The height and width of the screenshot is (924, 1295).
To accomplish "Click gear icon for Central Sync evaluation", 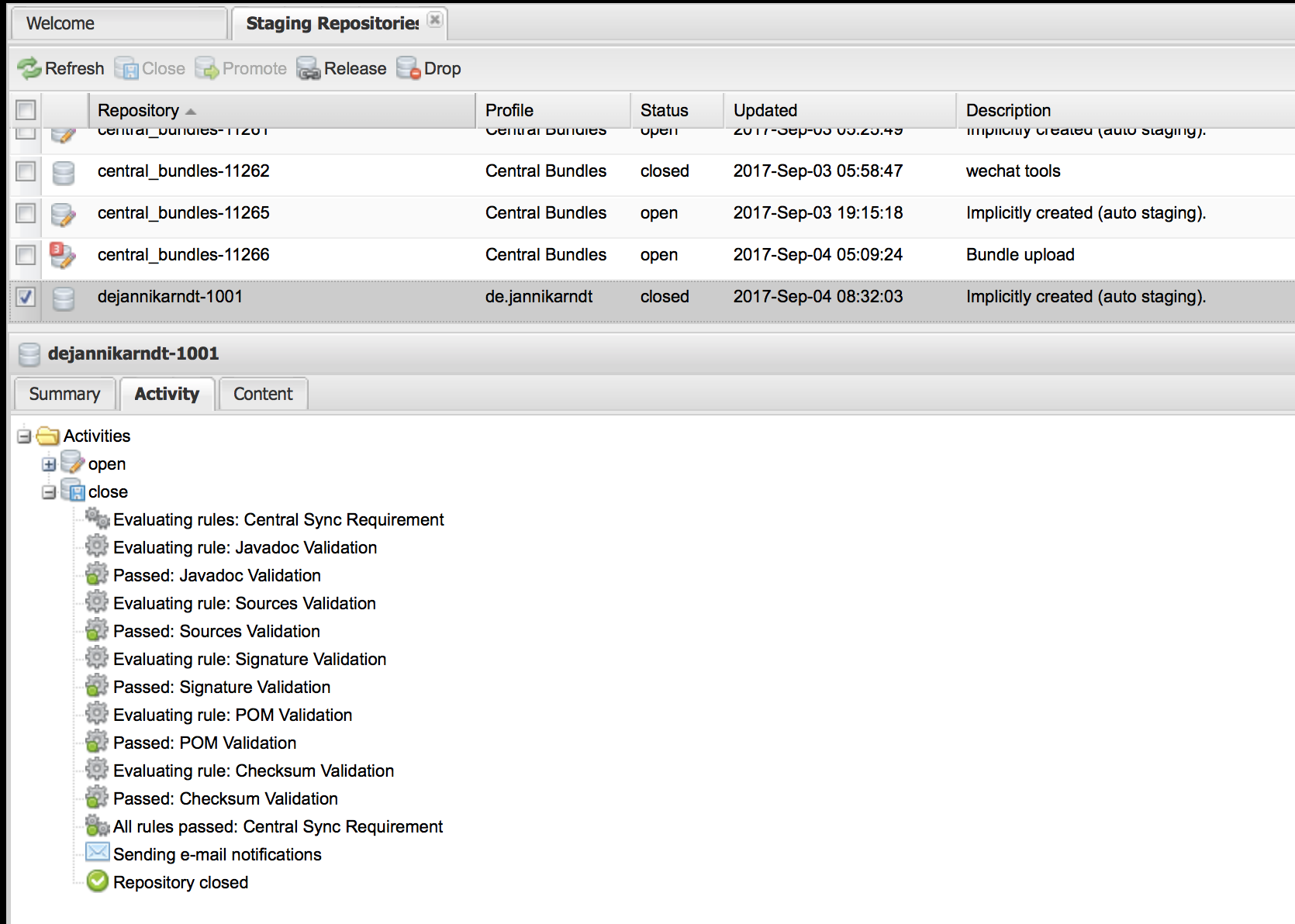I will pyautogui.click(x=98, y=519).
